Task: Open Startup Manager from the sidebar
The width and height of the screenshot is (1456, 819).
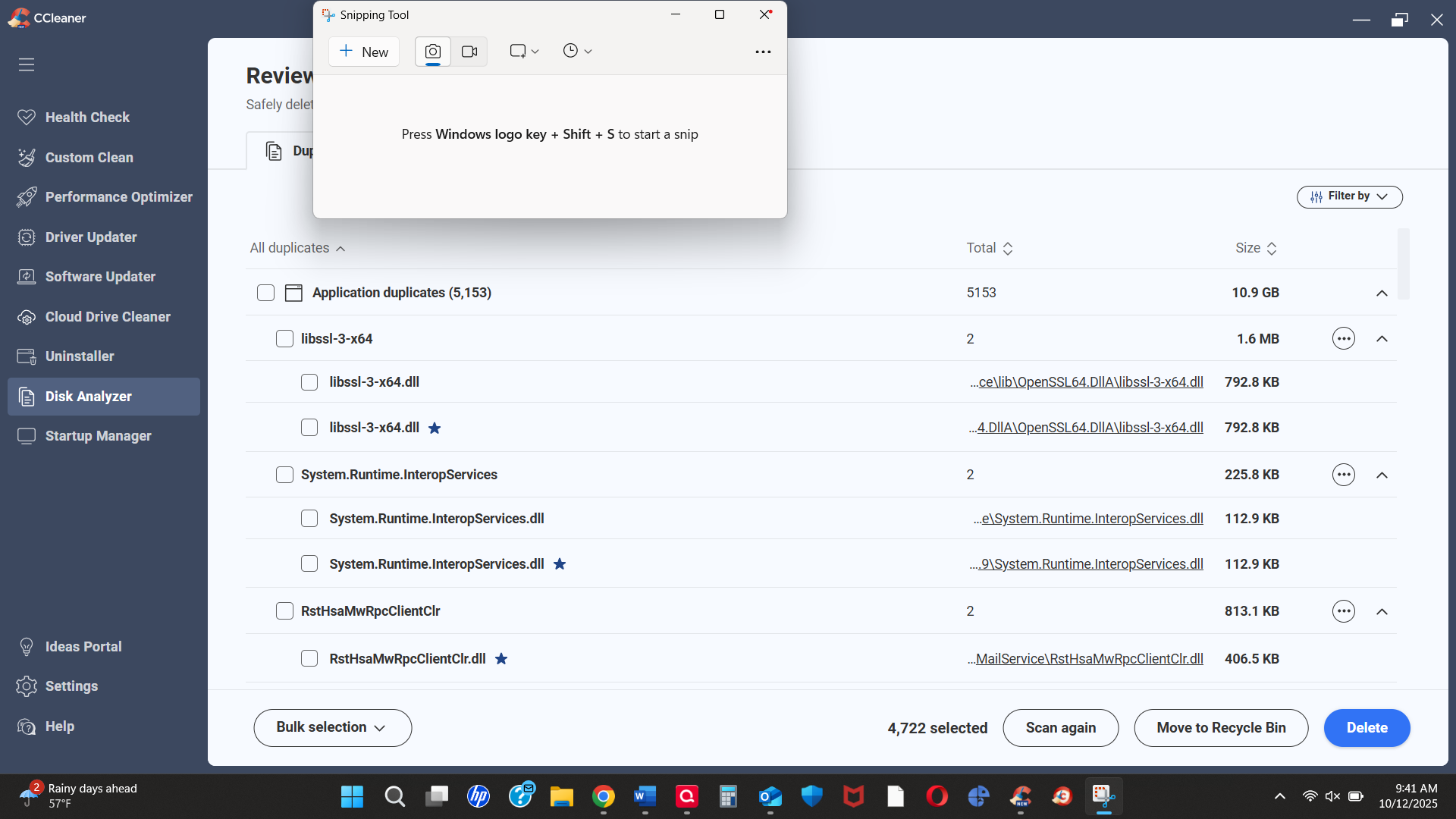Action: tap(98, 436)
